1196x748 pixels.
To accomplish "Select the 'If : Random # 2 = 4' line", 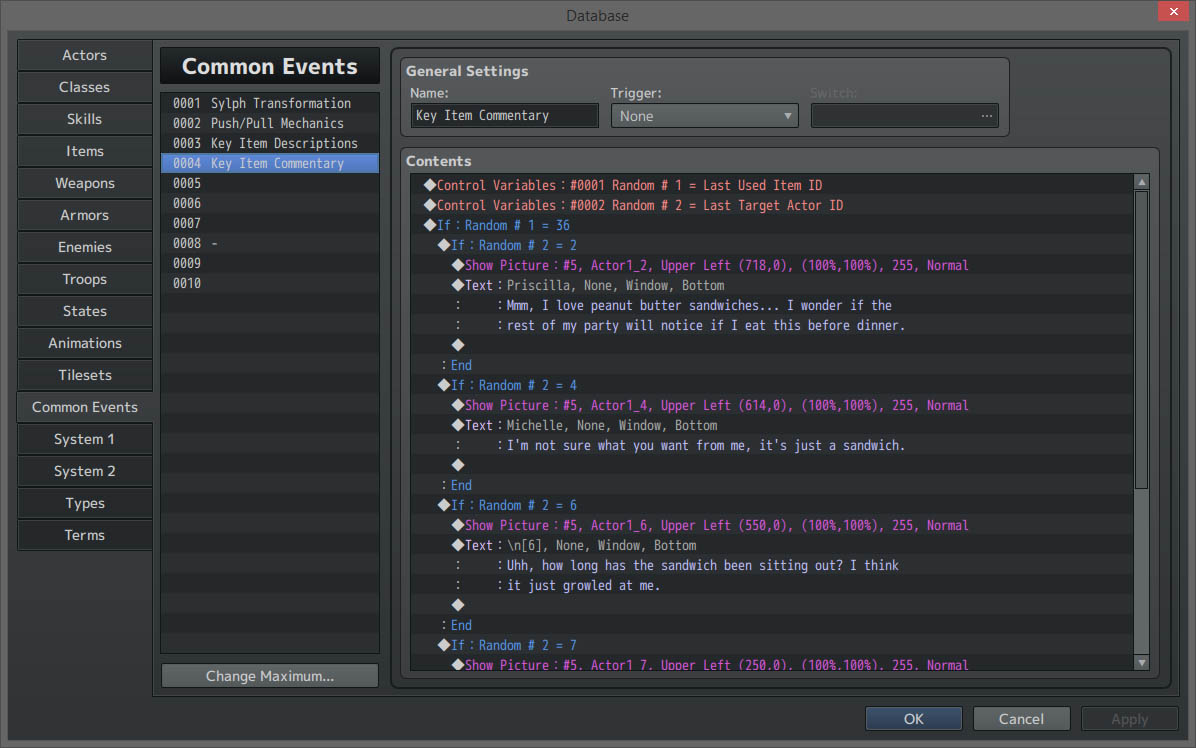I will point(772,385).
